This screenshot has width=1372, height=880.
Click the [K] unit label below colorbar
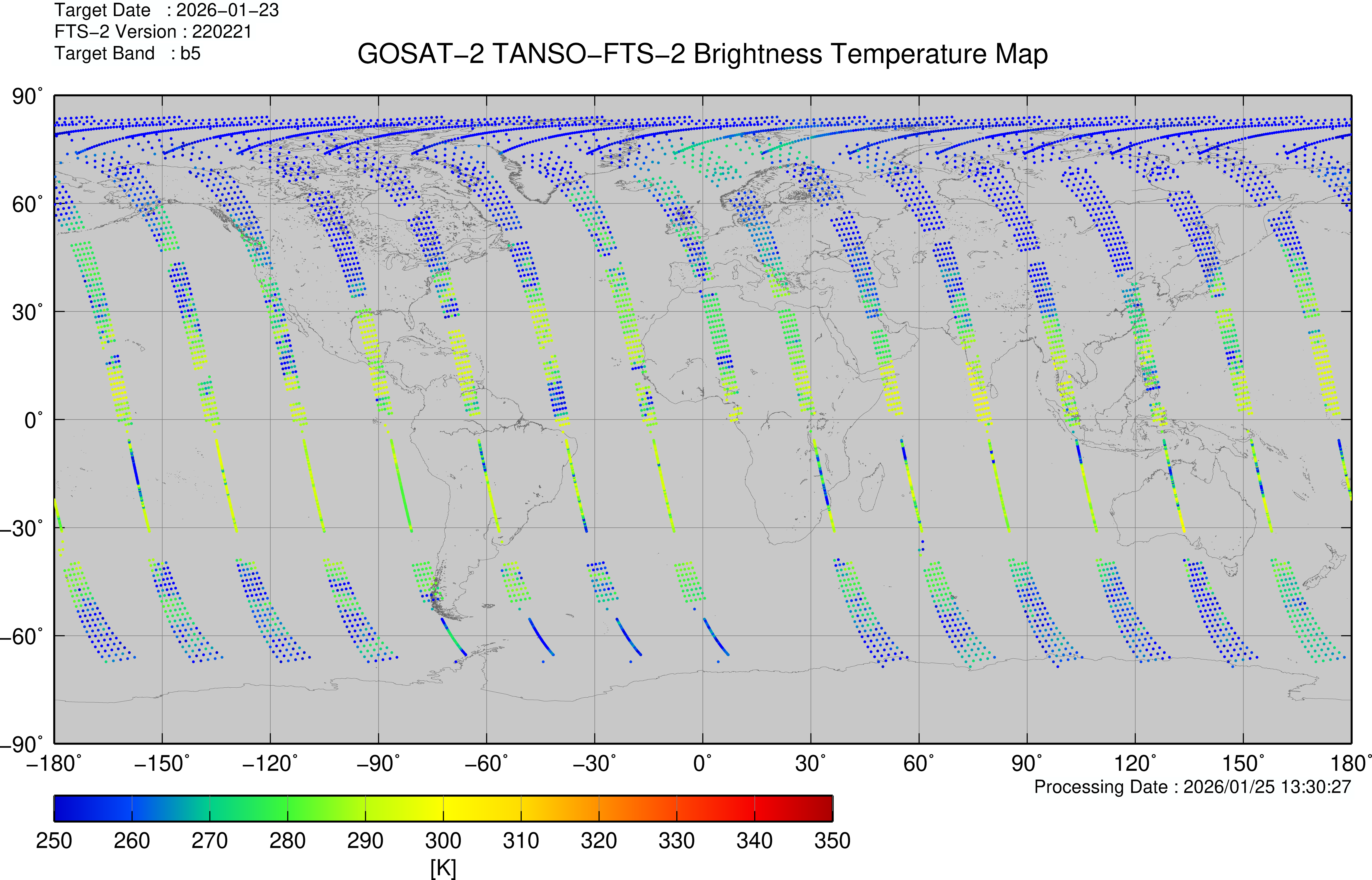443,867
